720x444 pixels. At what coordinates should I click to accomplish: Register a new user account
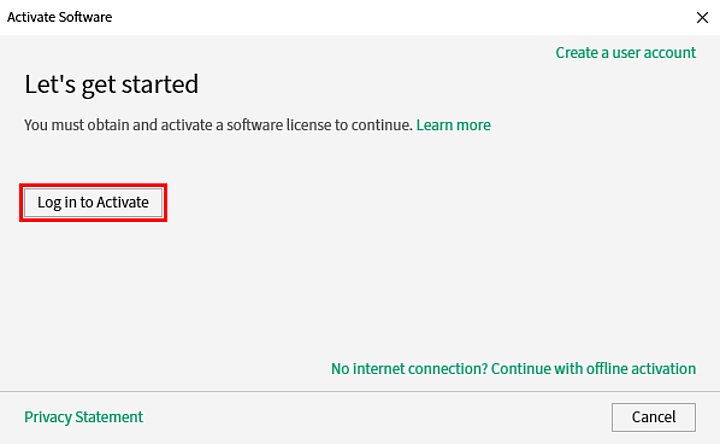tap(625, 53)
